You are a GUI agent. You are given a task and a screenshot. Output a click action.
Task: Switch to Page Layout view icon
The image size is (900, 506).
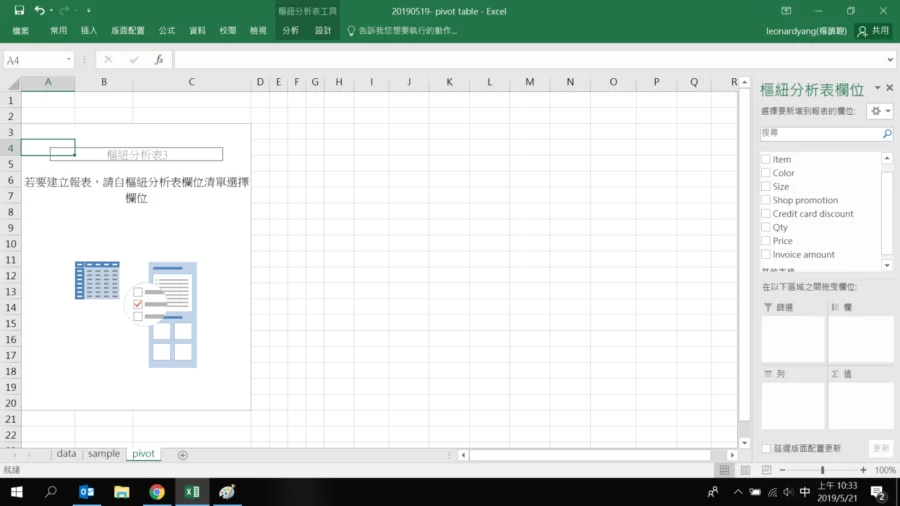click(745, 470)
